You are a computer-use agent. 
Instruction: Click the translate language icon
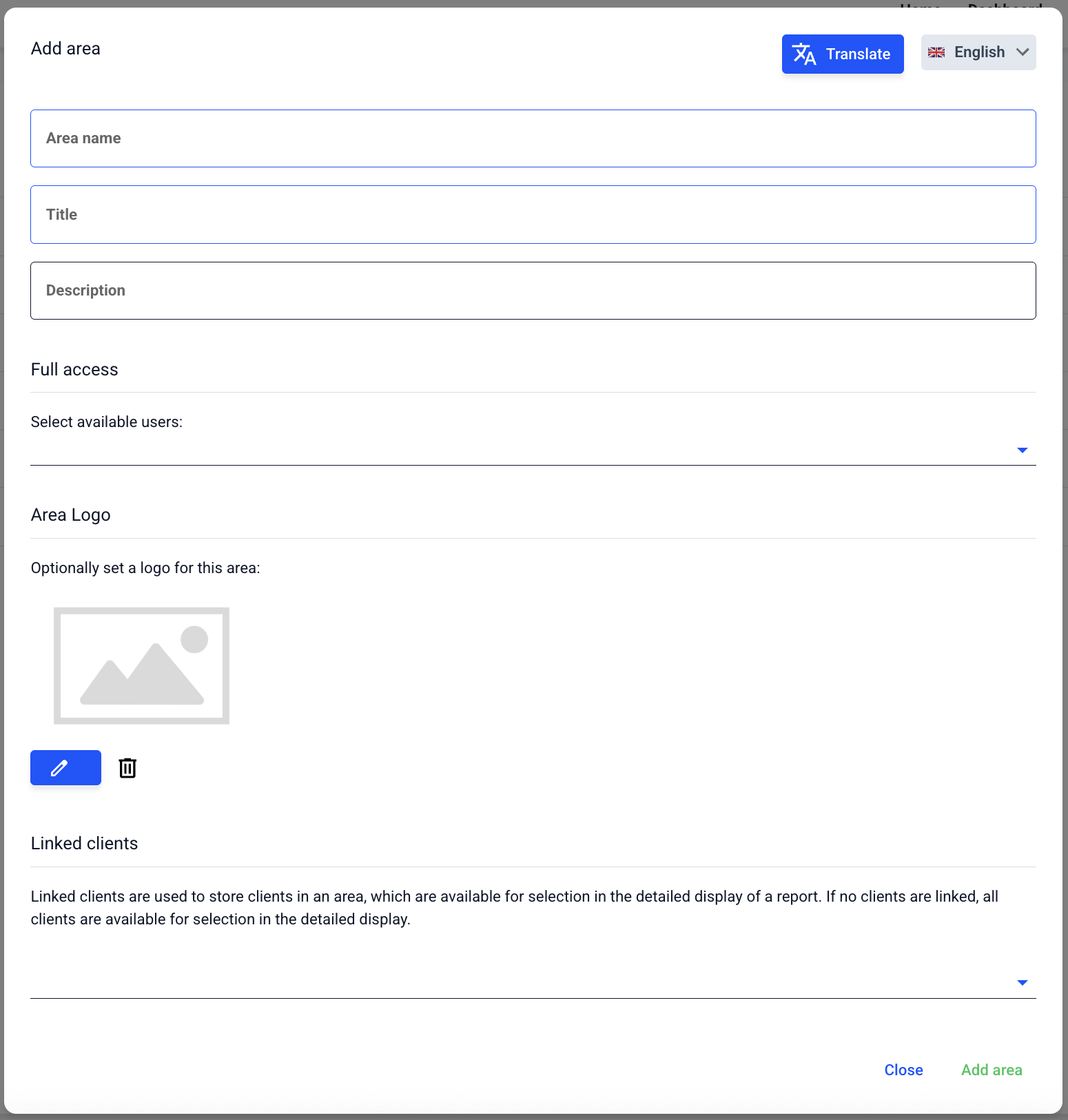tap(803, 54)
